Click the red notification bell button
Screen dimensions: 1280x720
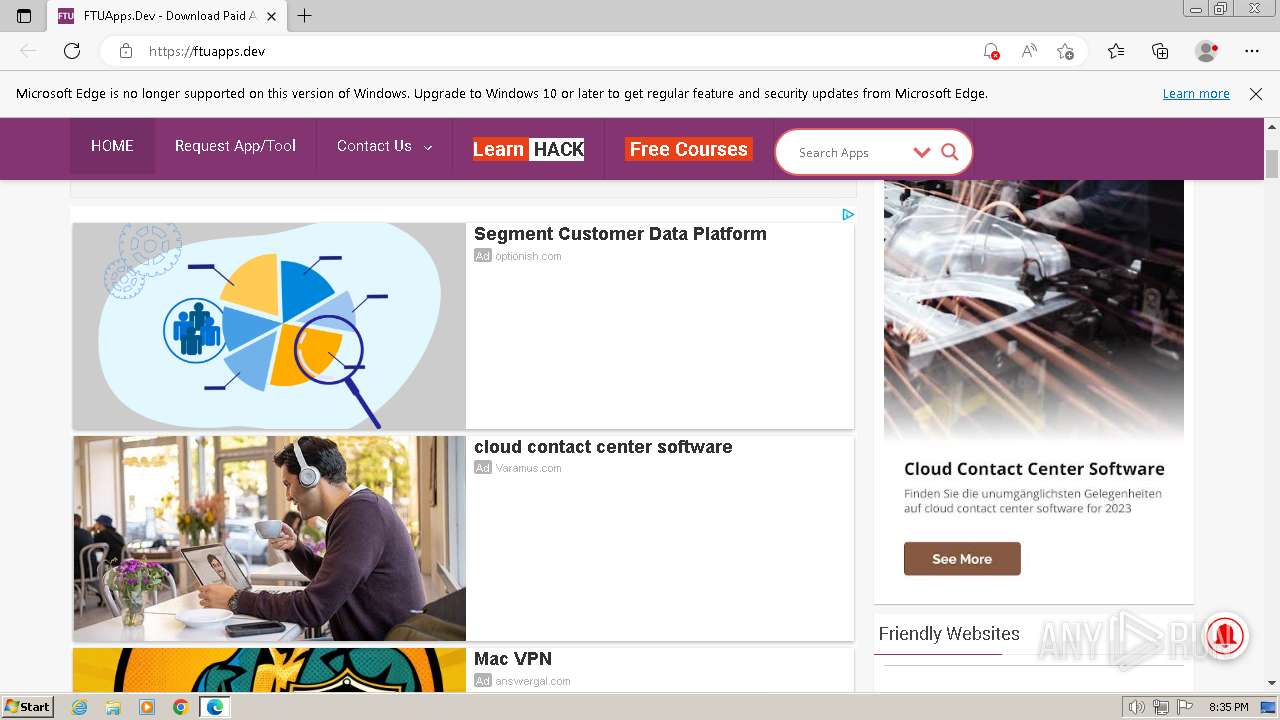[x=1225, y=635]
